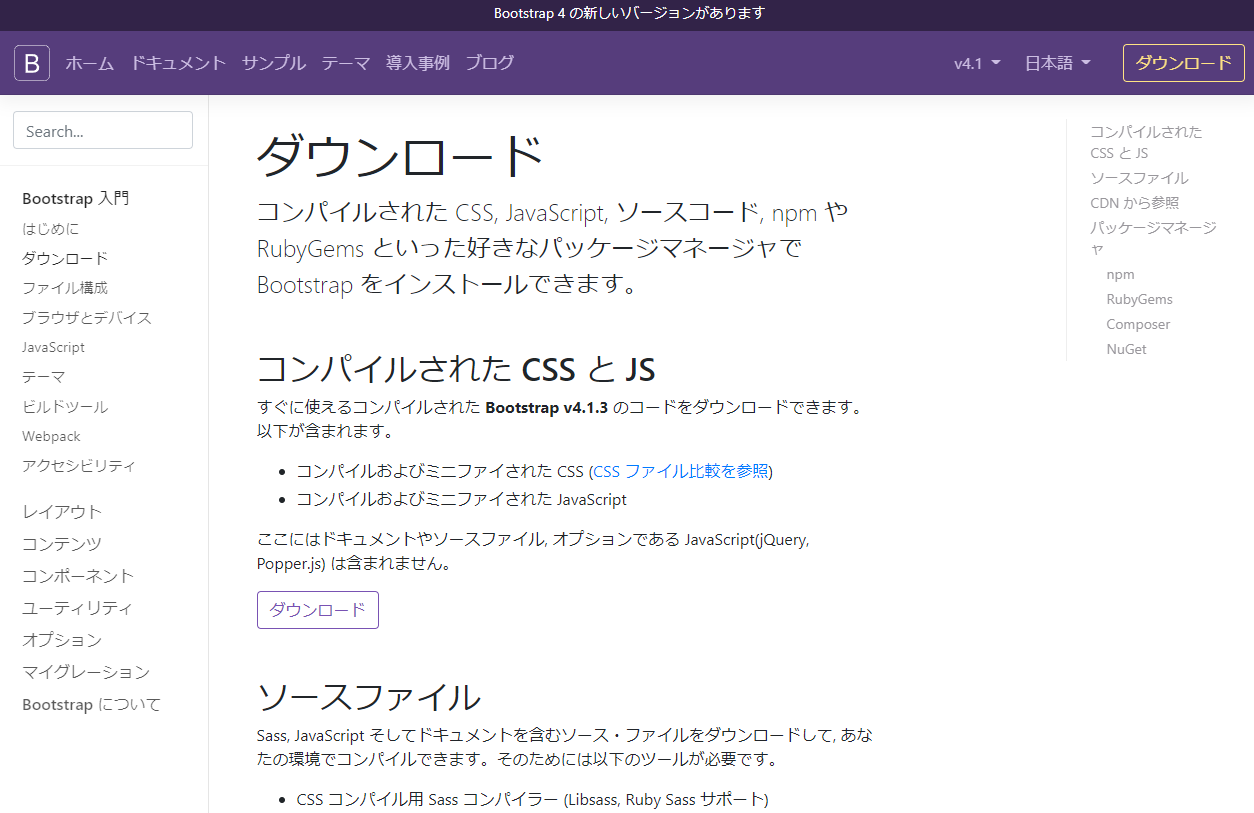Click the top banner about new Bootstrap 4 version
1254x813 pixels.
tap(629, 13)
